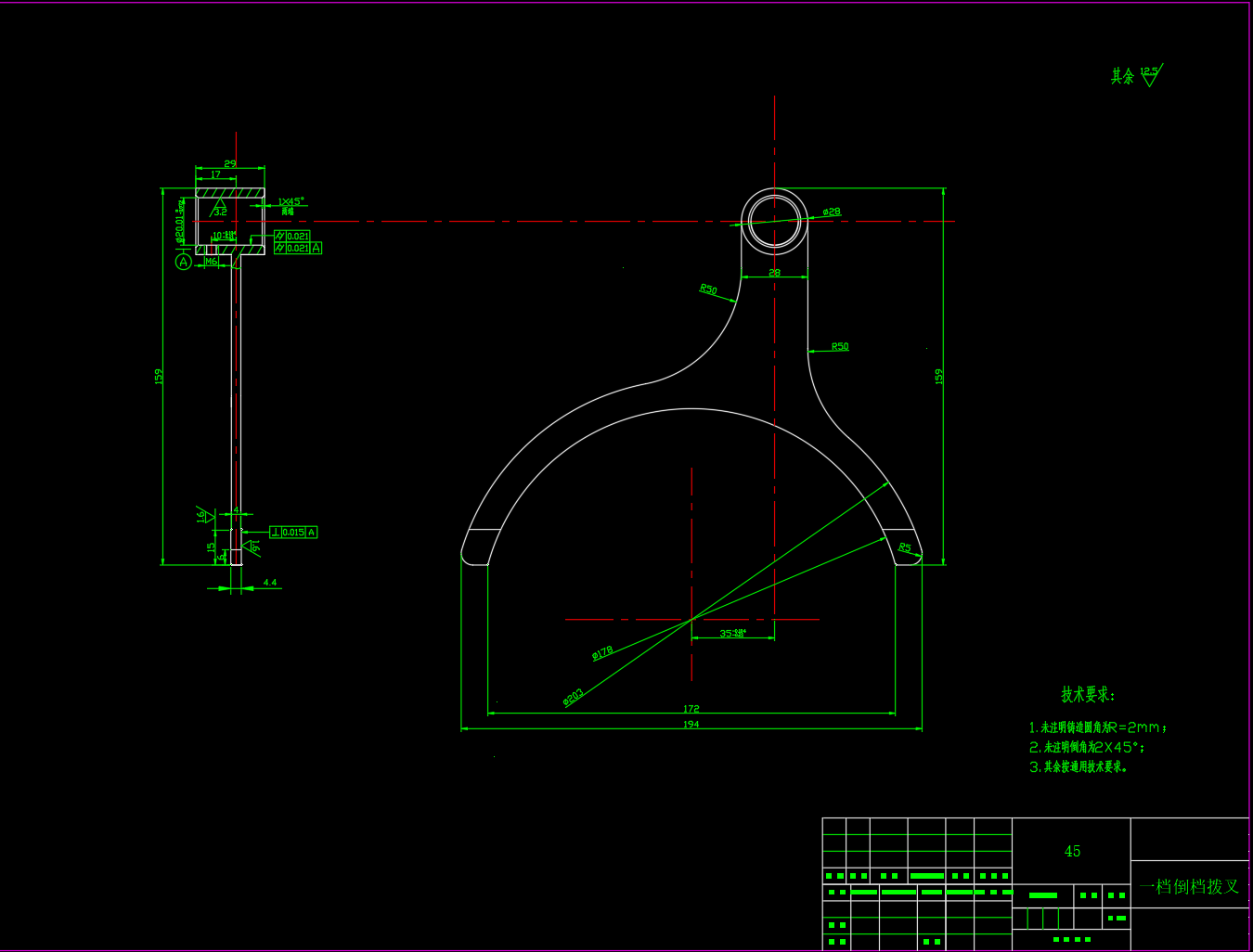Select the 其余 12.5 roughness symbol
The height and width of the screenshot is (952, 1253).
pyautogui.click(x=1137, y=75)
